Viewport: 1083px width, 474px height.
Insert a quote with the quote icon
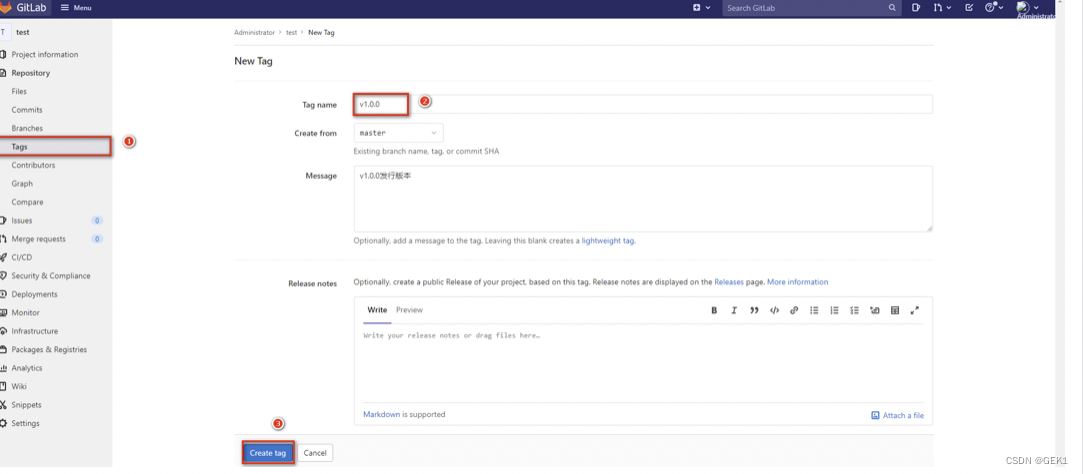pyautogui.click(x=754, y=310)
